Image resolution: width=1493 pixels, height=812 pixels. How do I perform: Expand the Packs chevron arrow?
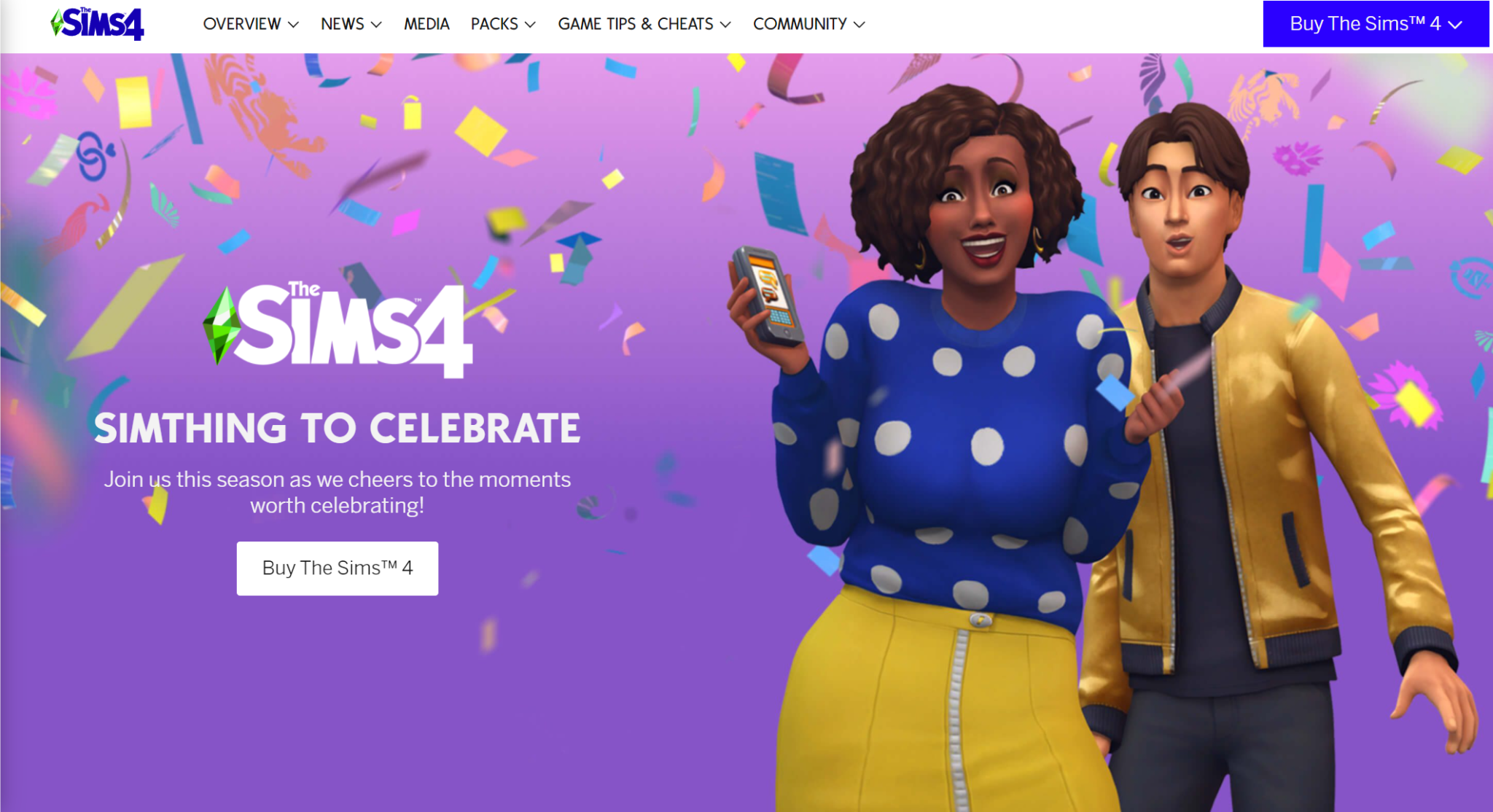[530, 25]
